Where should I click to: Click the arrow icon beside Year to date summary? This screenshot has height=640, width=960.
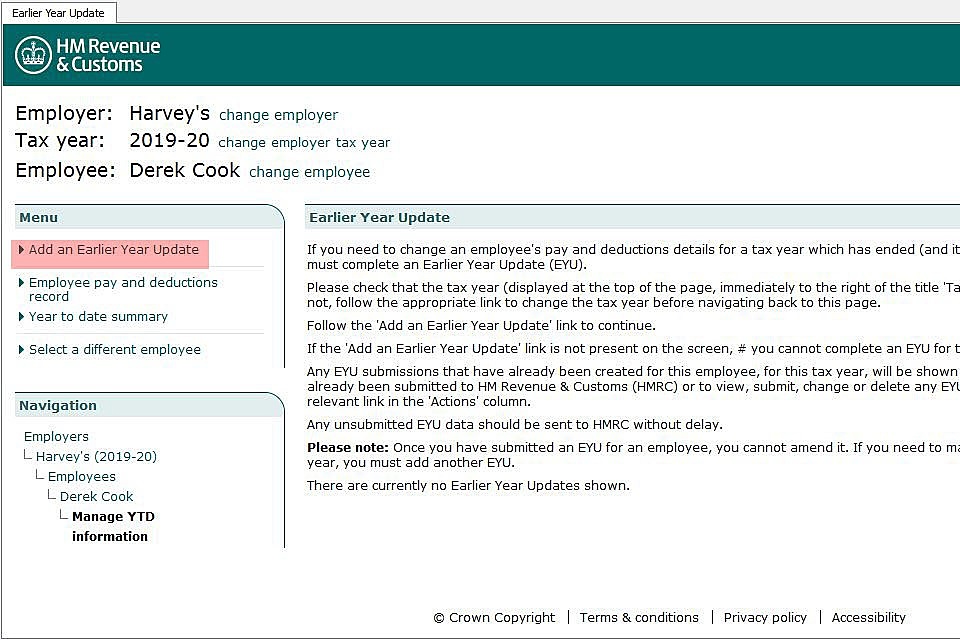click(x=22, y=317)
